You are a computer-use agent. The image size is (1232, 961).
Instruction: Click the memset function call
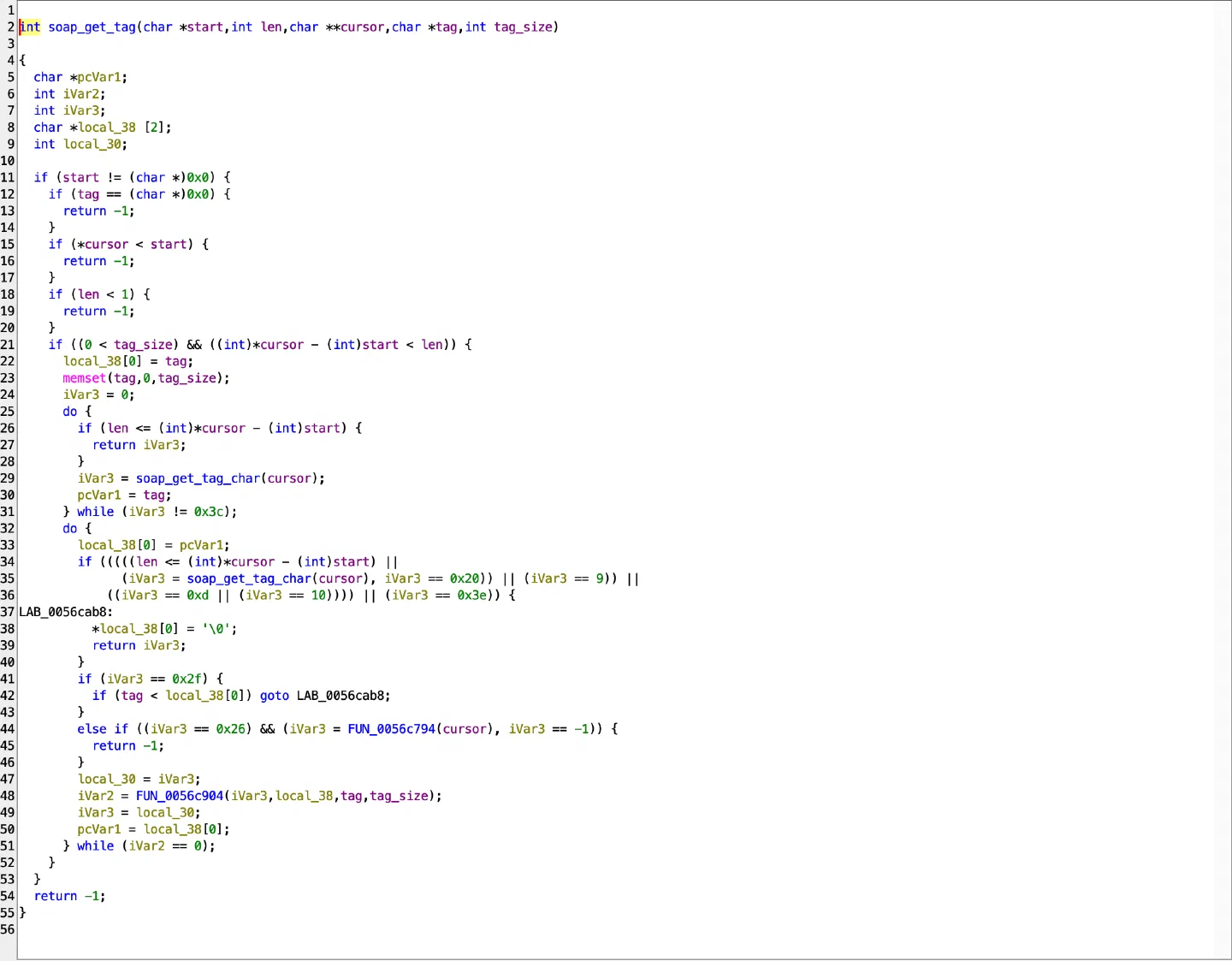pos(85,378)
